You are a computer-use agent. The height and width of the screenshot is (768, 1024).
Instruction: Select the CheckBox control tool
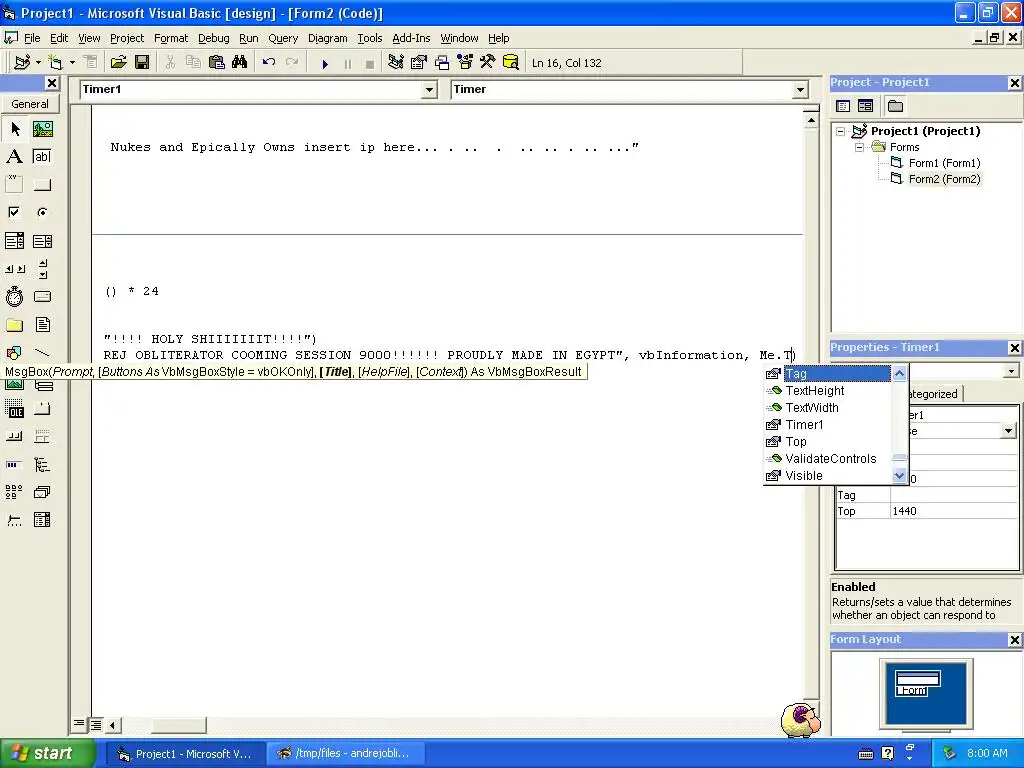click(x=14, y=212)
